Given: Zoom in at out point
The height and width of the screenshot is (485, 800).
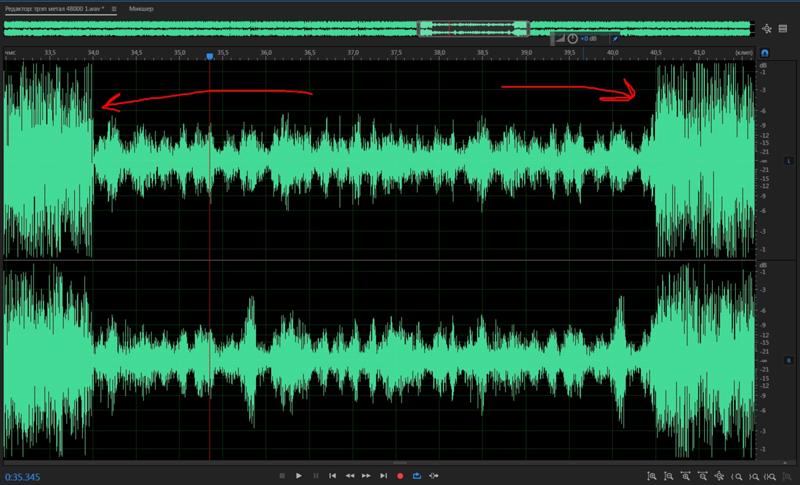Looking at the screenshot, I should click(754, 476).
